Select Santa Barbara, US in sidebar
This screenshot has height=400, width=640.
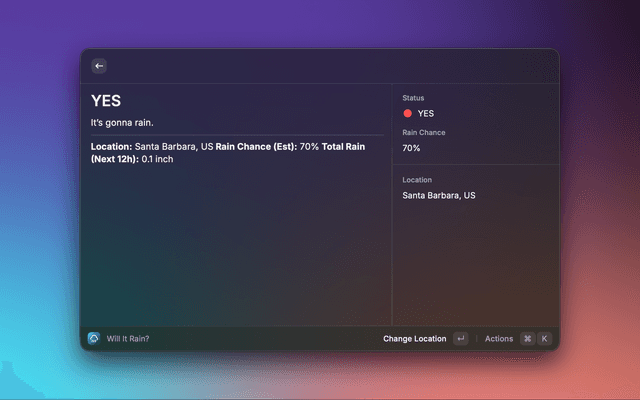pyautogui.click(x=439, y=195)
